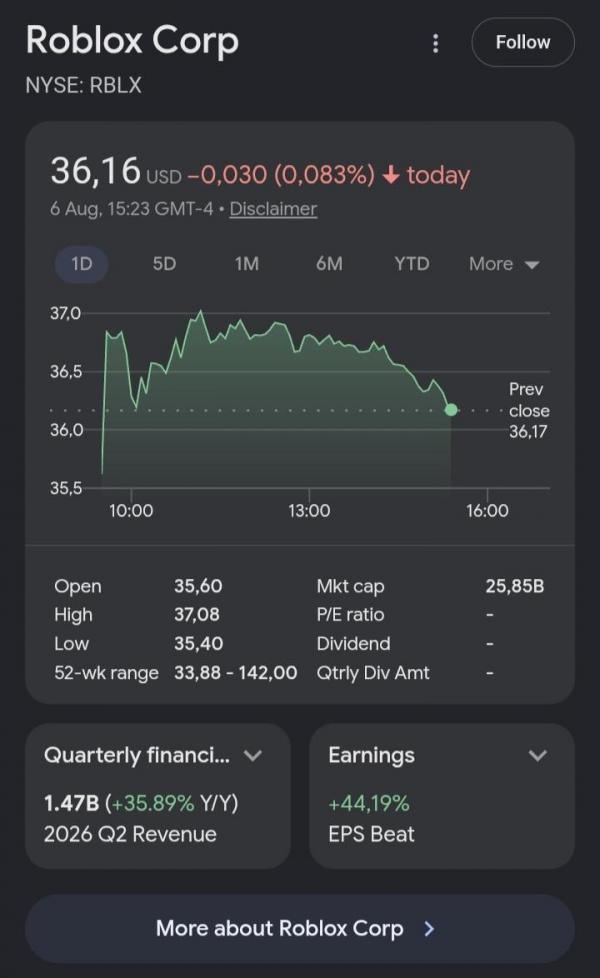The width and height of the screenshot is (600, 978).
Task: Select the 1D chart range
Action: [x=82, y=264]
